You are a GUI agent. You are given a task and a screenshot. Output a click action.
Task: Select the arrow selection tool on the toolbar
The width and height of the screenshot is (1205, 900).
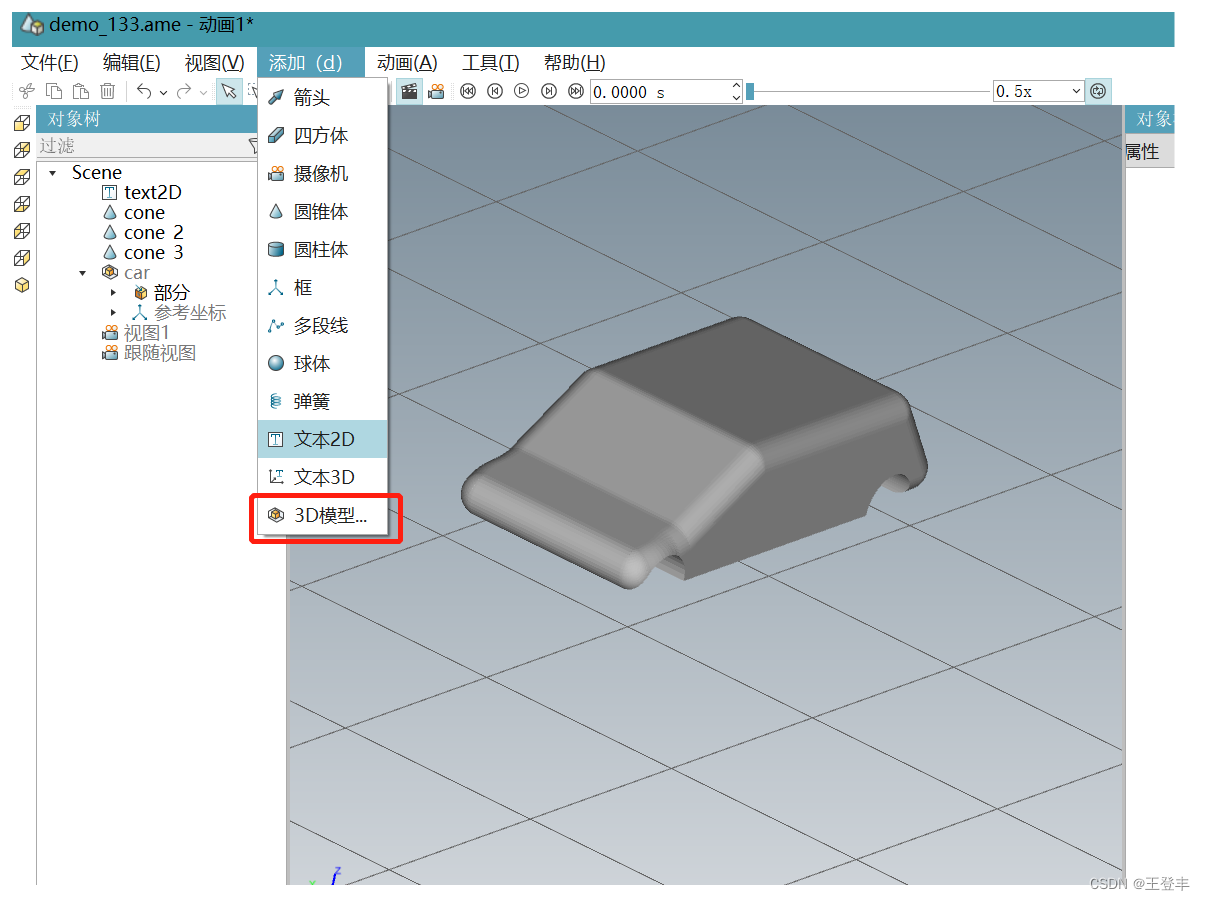[x=227, y=91]
